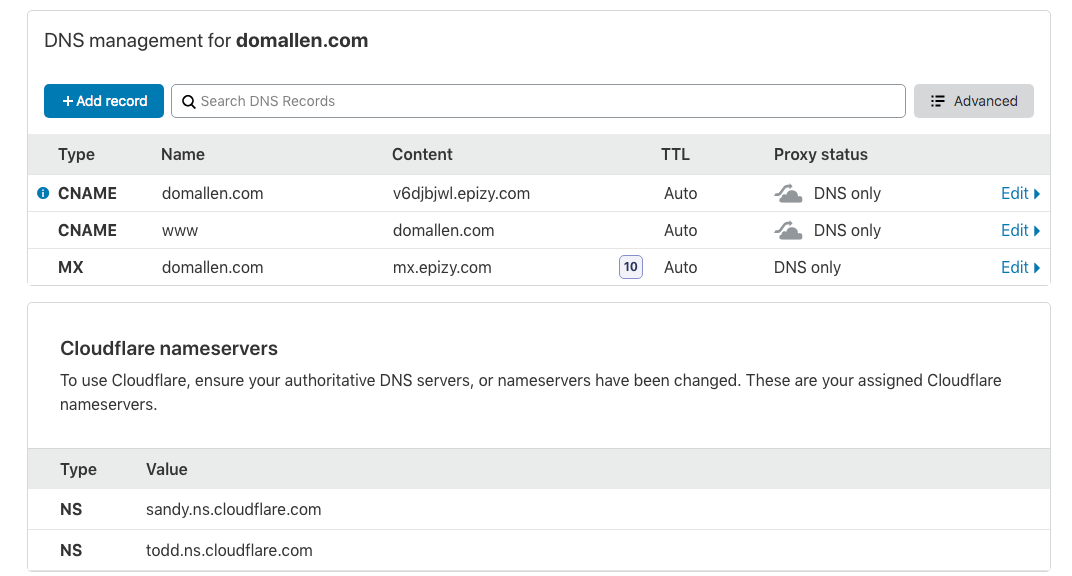The image size is (1072, 576).
Task: Click the TTL column header
Action: coord(675,154)
